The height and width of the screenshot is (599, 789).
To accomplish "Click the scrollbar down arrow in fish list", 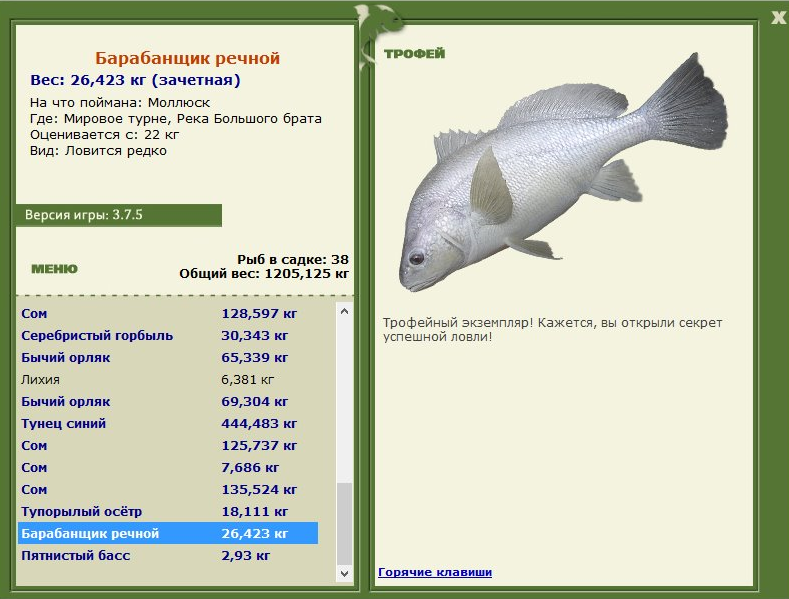I will pos(345,573).
